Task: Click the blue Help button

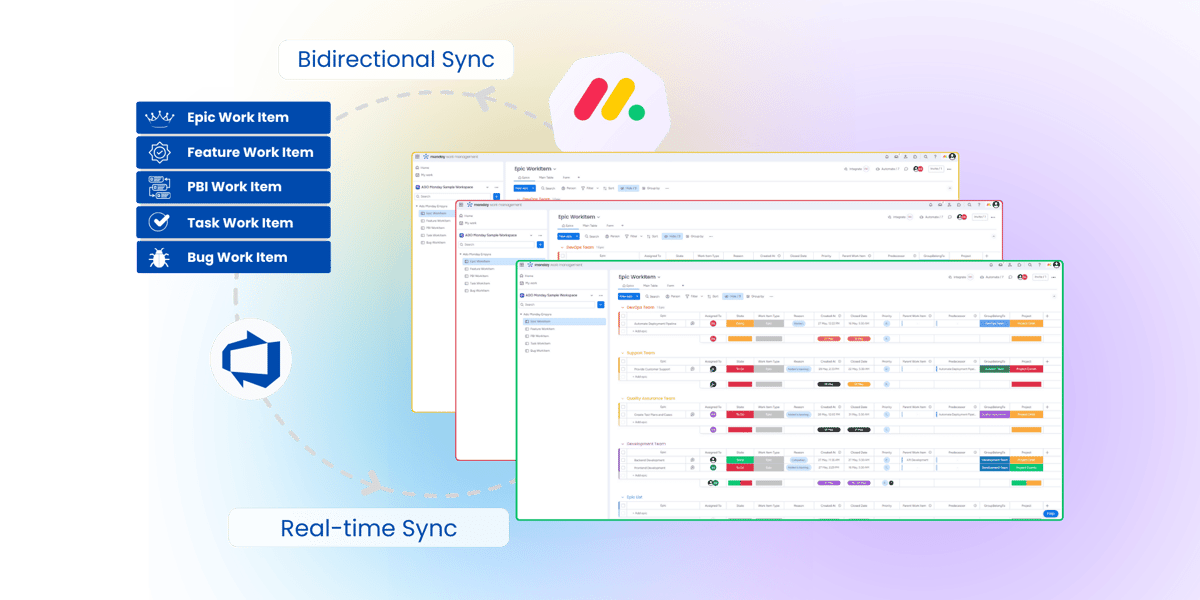Action: pos(1050,513)
